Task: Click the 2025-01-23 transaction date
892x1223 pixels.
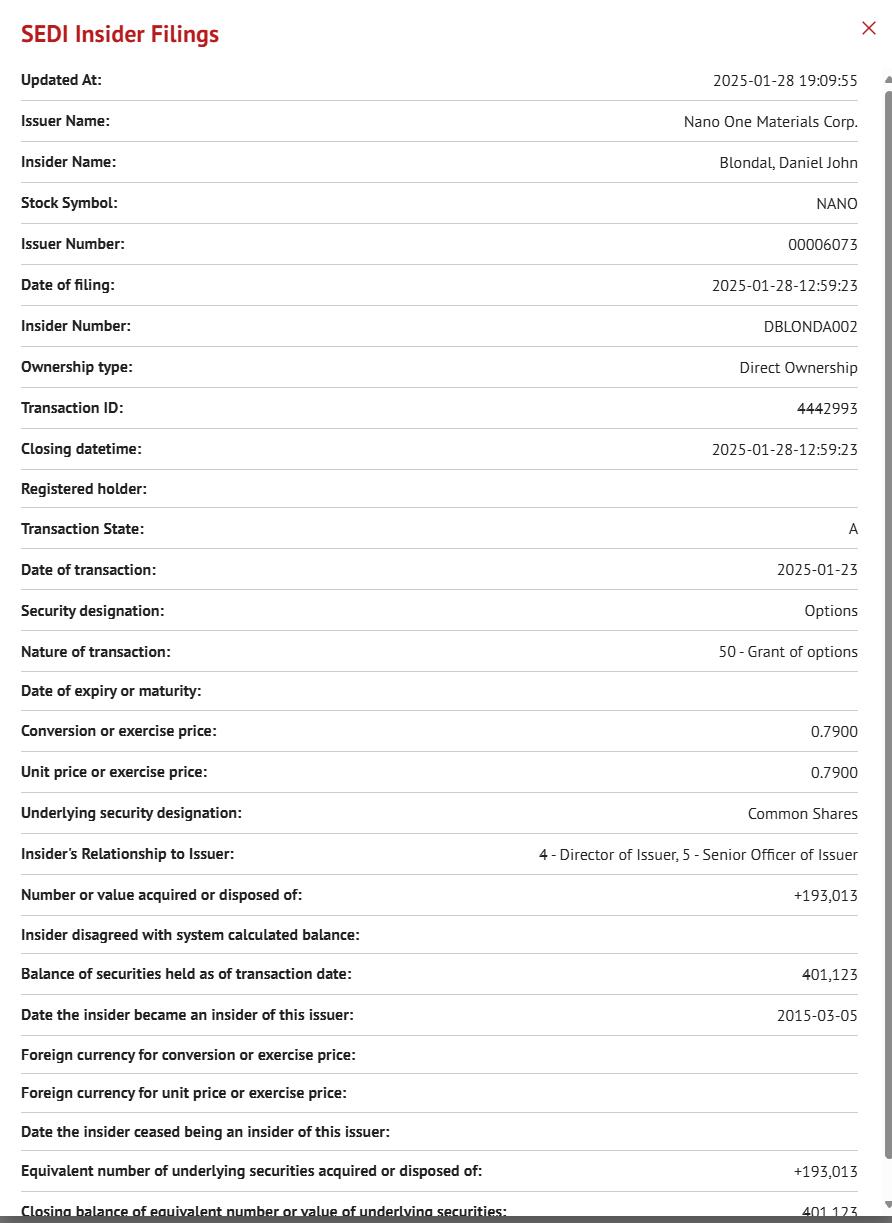Action: (817, 570)
